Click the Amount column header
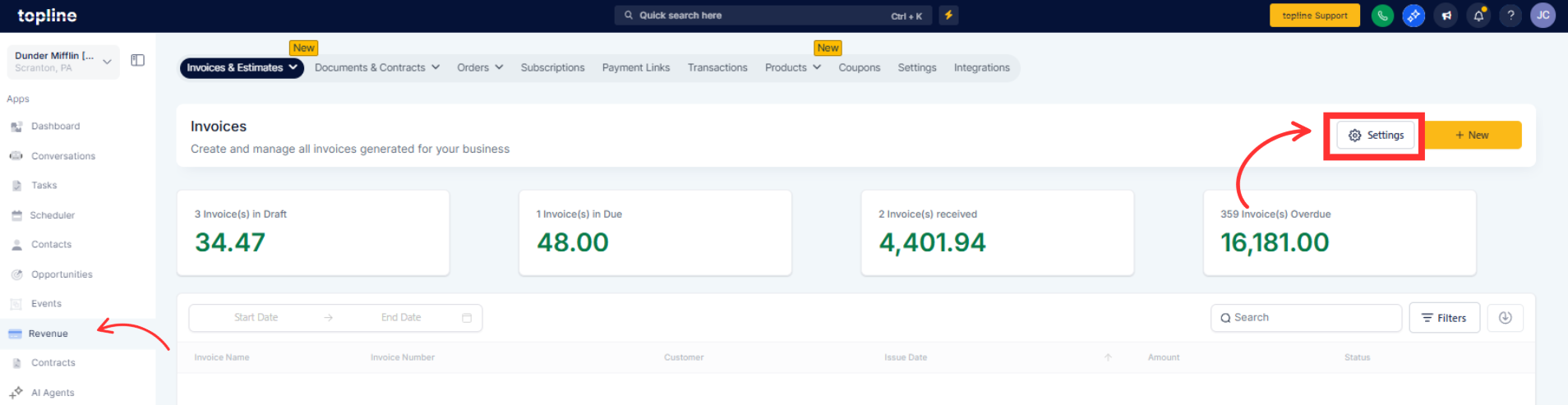The height and width of the screenshot is (405, 1568). (x=1164, y=357)
